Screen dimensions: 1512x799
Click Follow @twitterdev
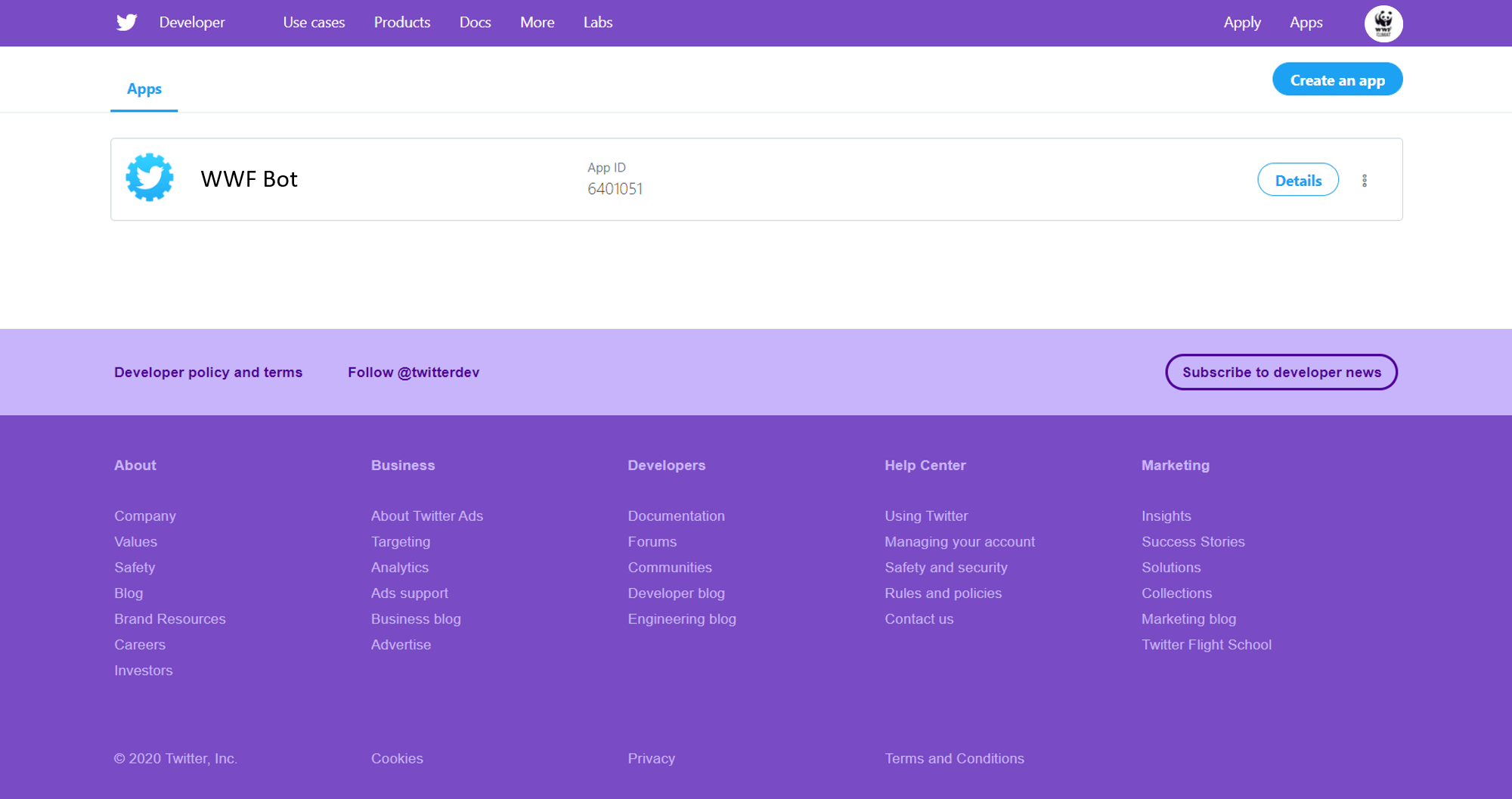[414, 373]
